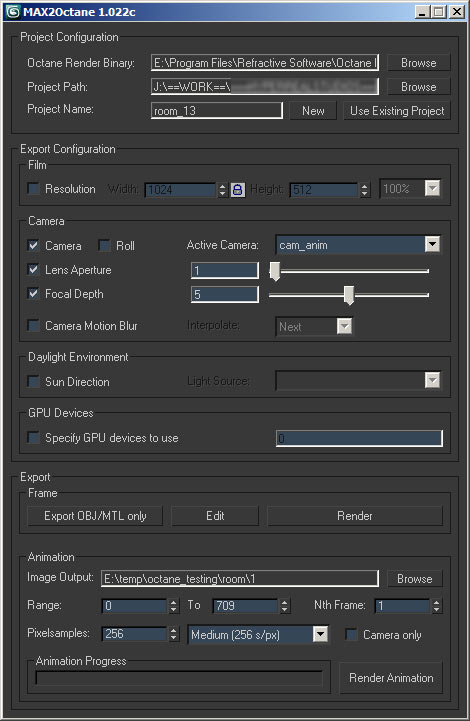The height and width of the screenshot is (721, 470).
Task: Click the Pixelsamples field showing 256
Action: 134,634
